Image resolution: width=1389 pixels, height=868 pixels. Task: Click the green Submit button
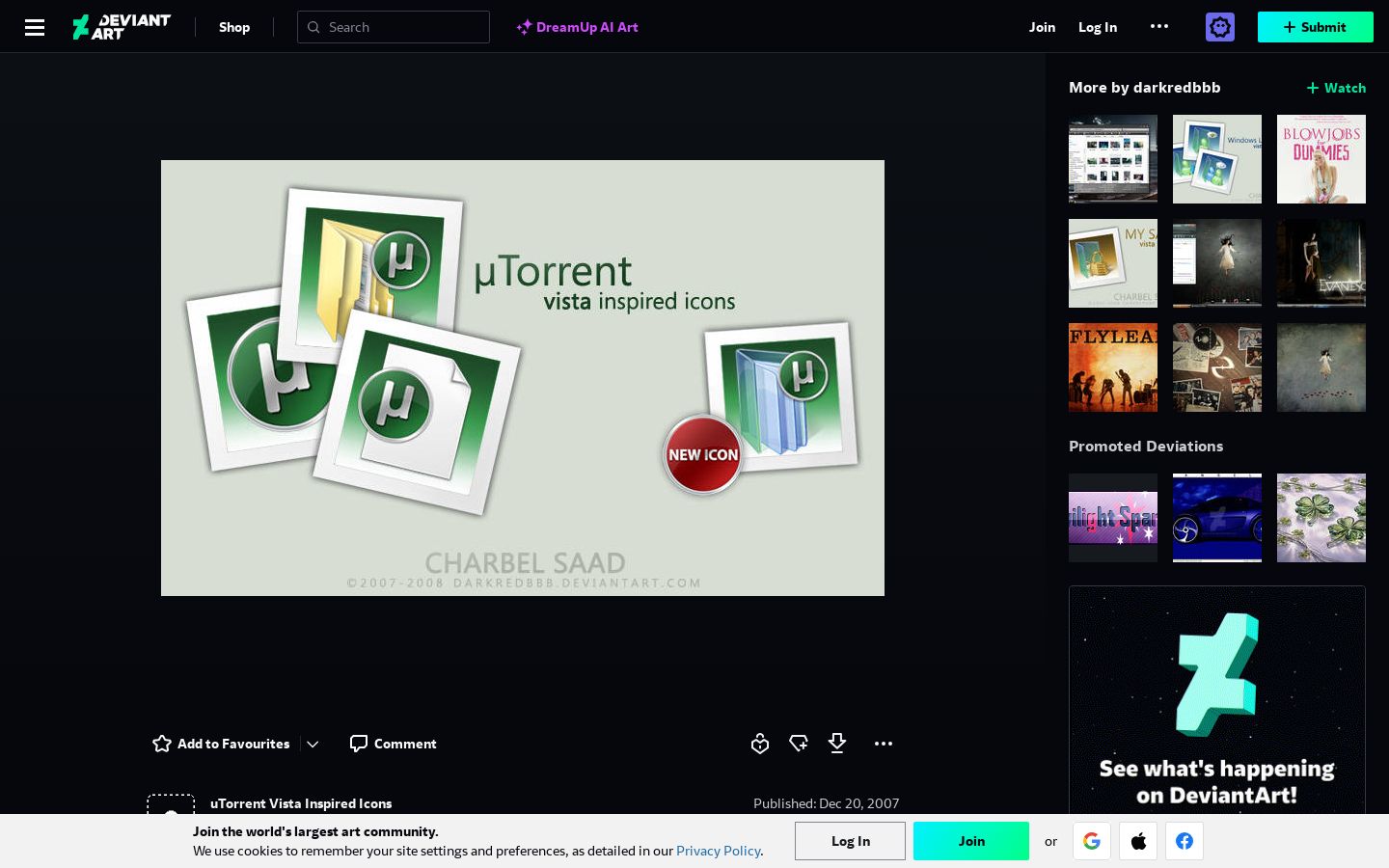coord(1316,27)
